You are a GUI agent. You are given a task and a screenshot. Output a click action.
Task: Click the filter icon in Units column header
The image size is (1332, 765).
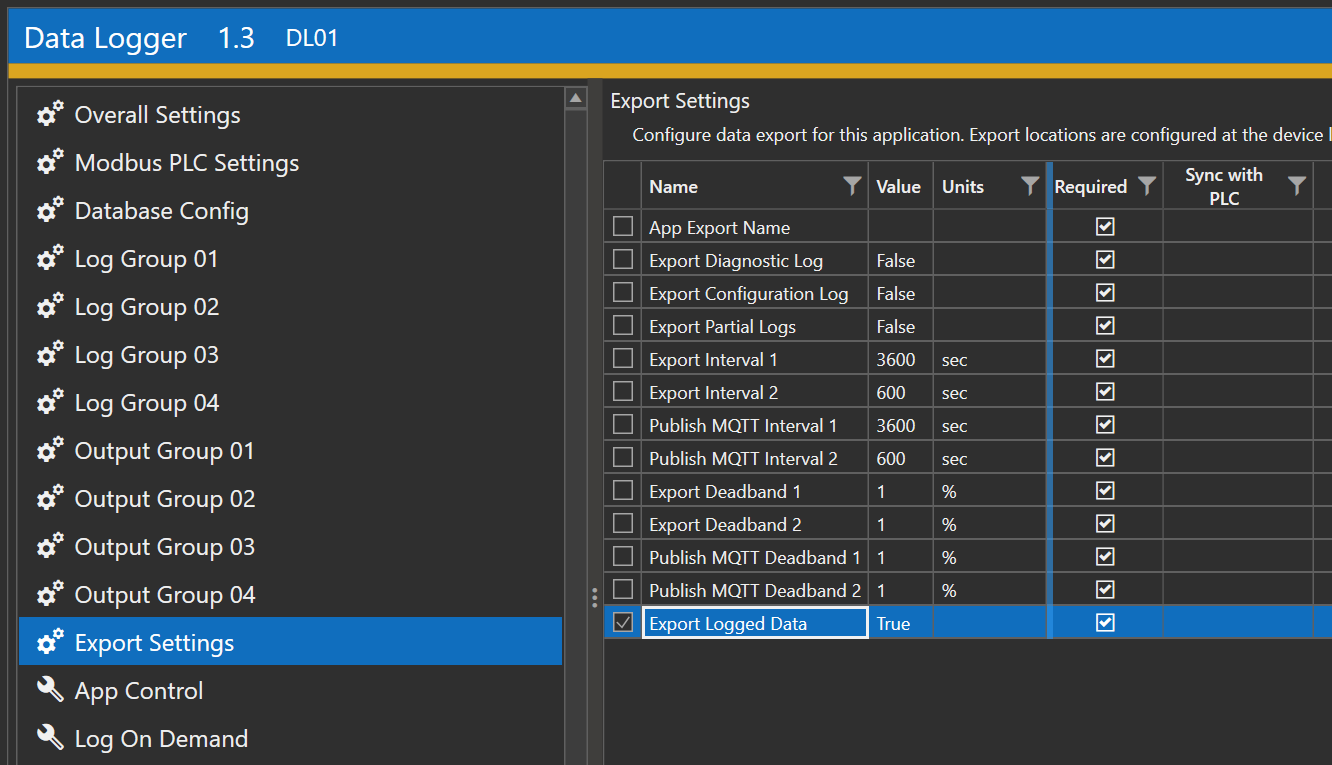1030,186
